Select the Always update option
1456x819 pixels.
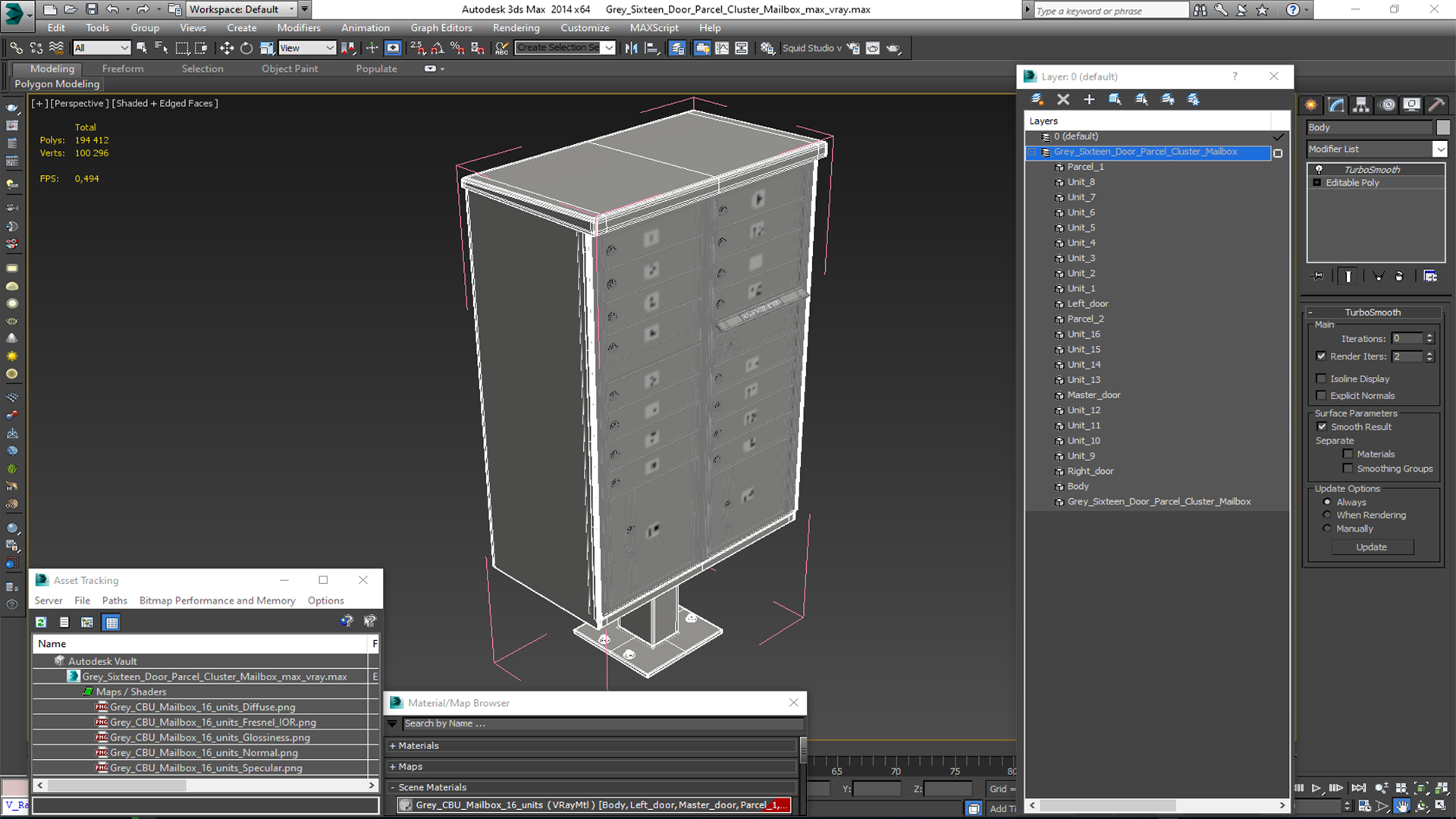click(1326, 502)
